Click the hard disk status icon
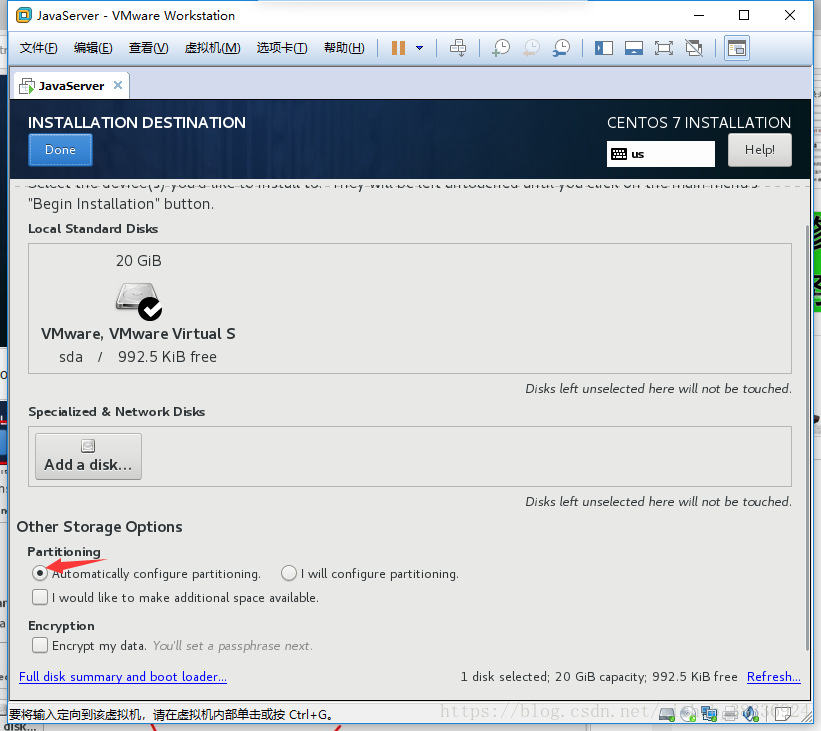 (x=667, y=713)
